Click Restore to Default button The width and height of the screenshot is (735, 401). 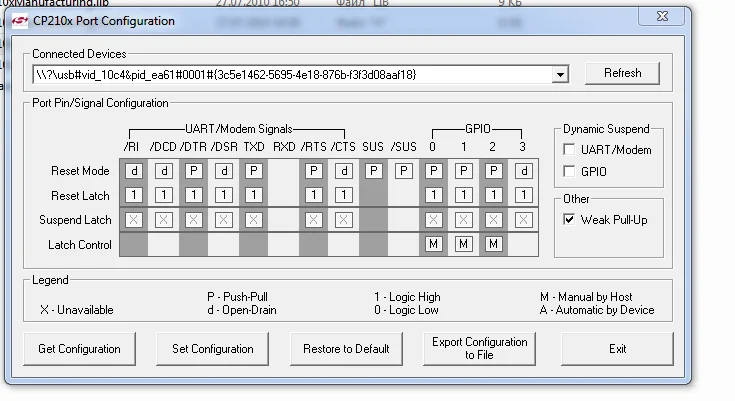click(x=345, y=349)
